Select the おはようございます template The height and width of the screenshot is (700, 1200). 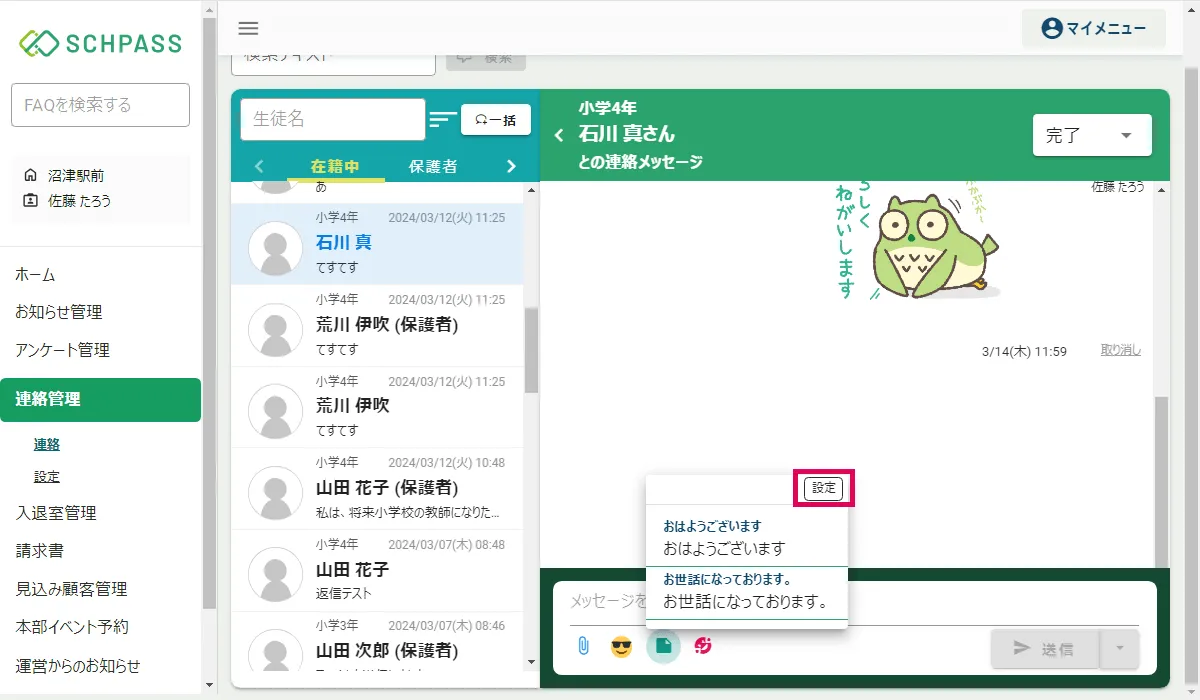(746, 538)
